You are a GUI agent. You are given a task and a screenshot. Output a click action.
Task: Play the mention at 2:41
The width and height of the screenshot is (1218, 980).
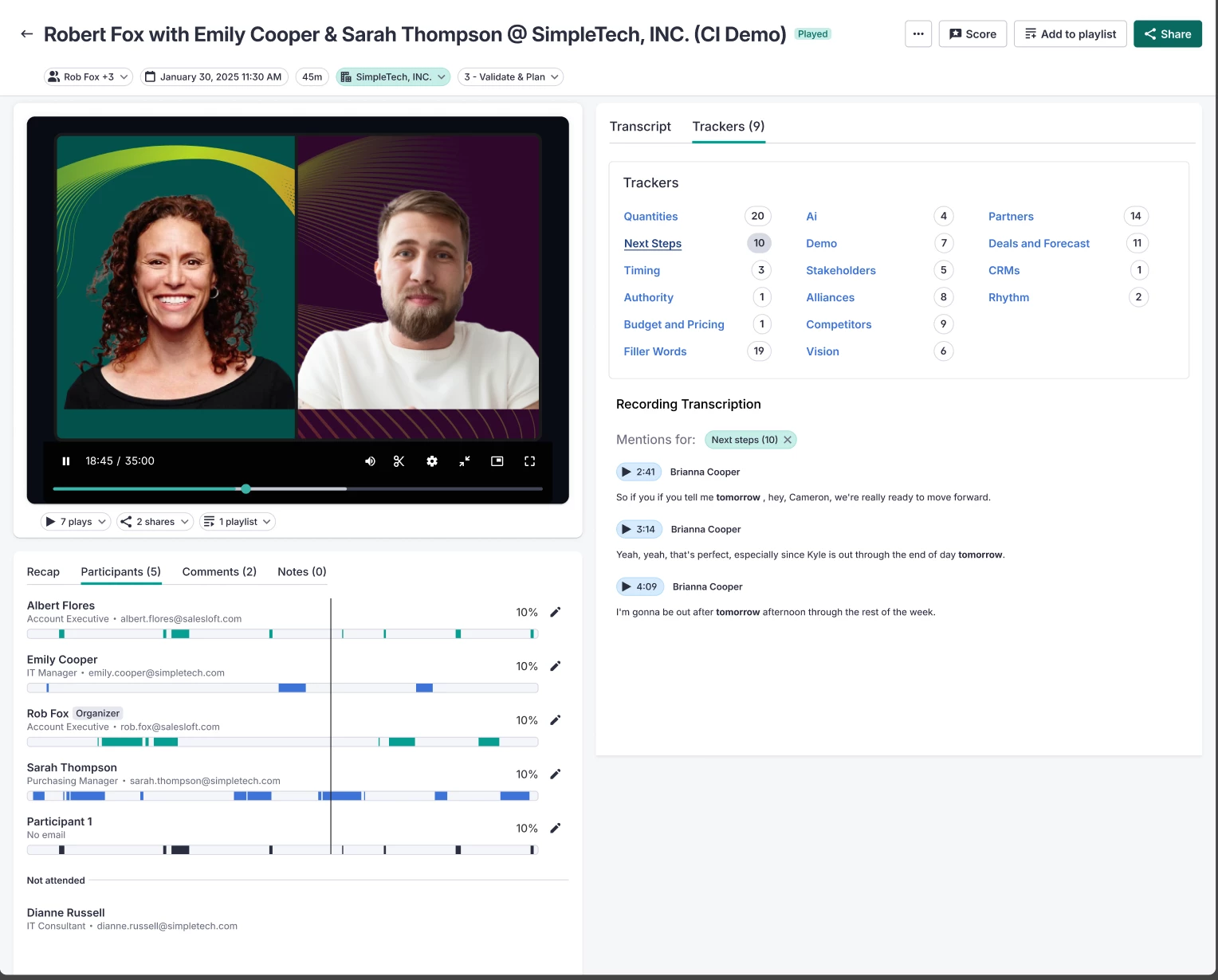pos(638,472)
